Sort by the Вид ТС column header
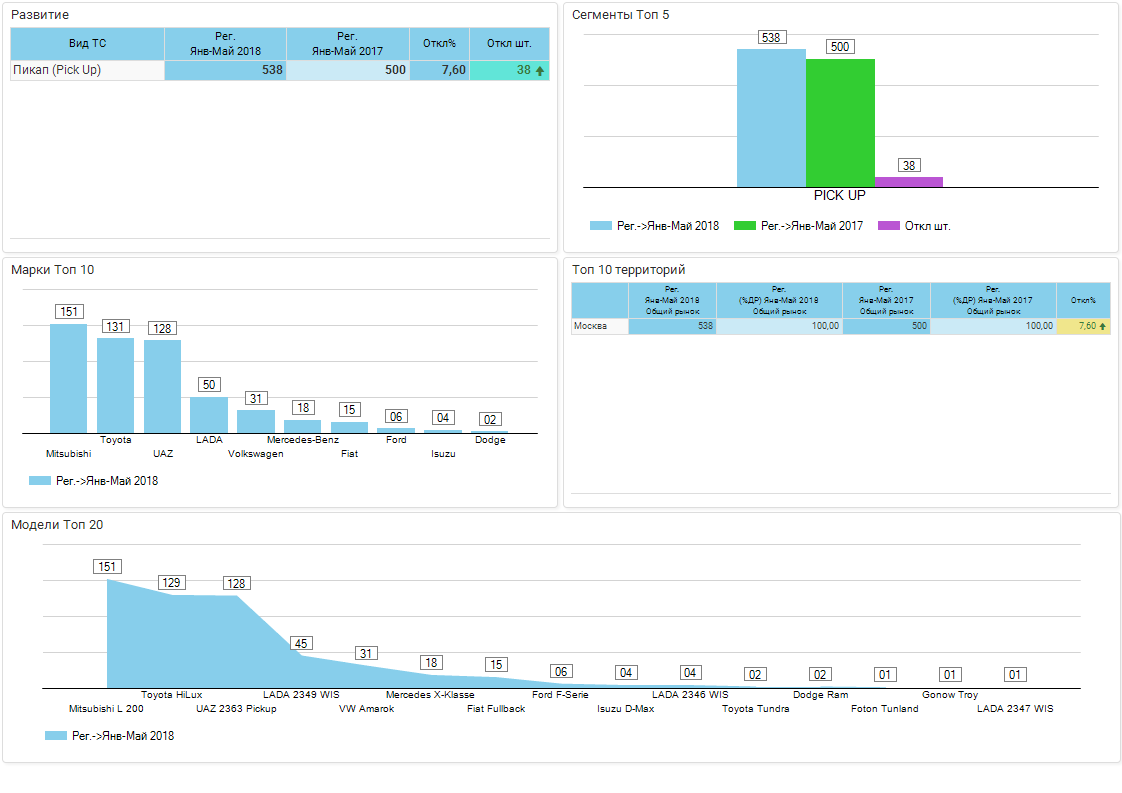The width and height of the screenshot is (1122, 793). [87, 43]
